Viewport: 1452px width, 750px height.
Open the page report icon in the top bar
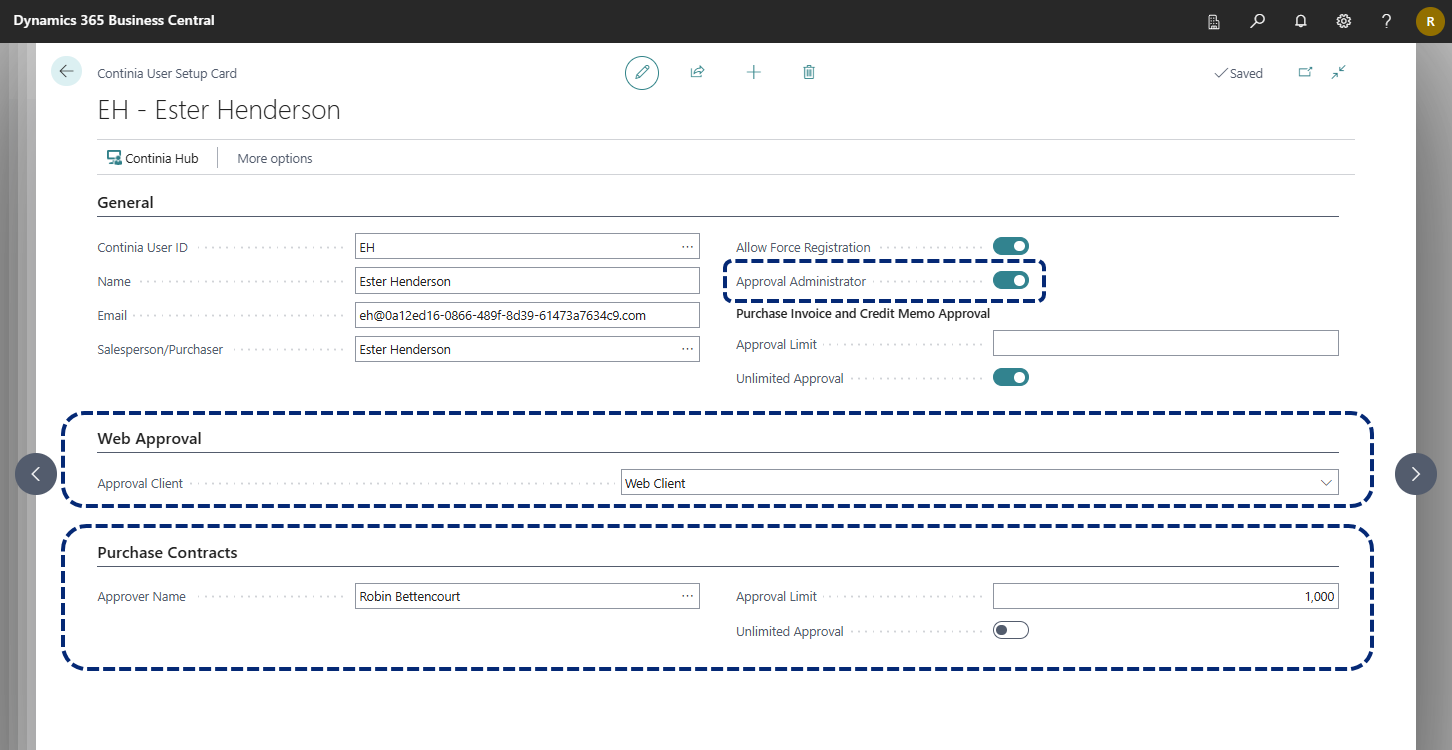coord(1214,21)
